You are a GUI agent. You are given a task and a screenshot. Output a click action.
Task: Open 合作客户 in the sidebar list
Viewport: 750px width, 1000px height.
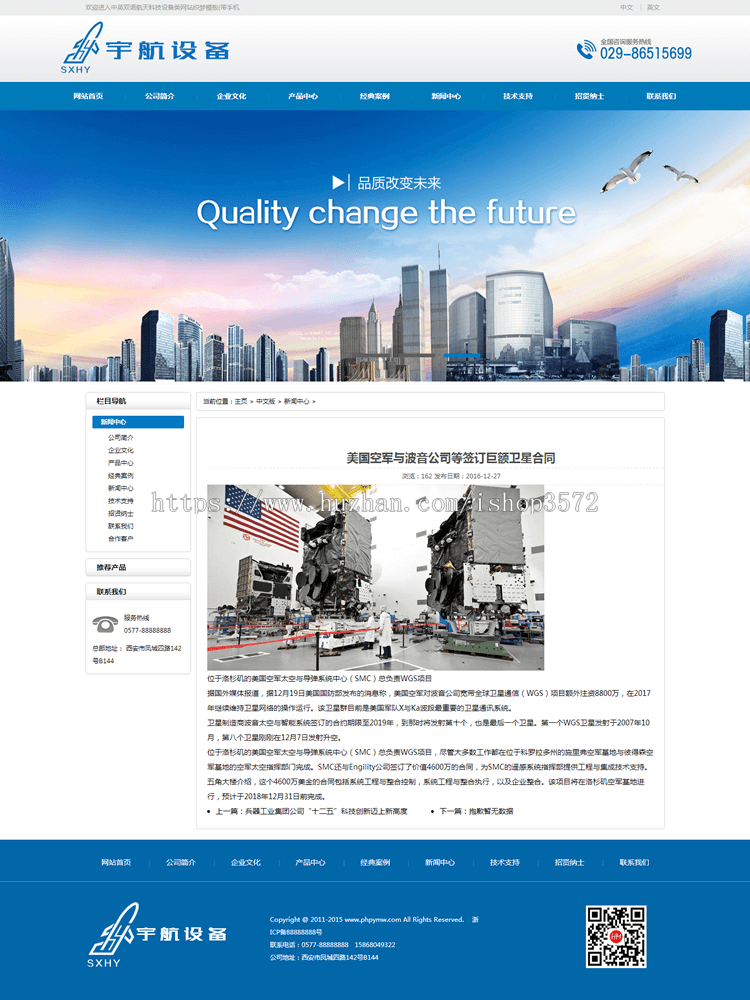point(121,539)
